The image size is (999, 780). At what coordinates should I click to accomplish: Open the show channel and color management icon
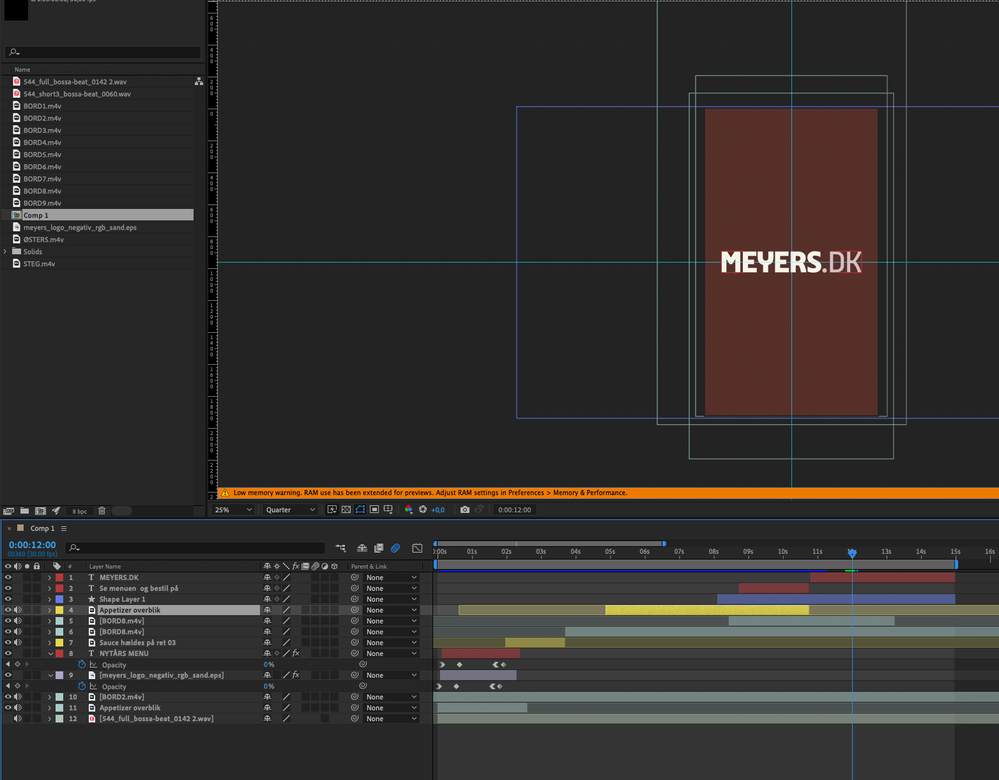[x=408, y=510]
